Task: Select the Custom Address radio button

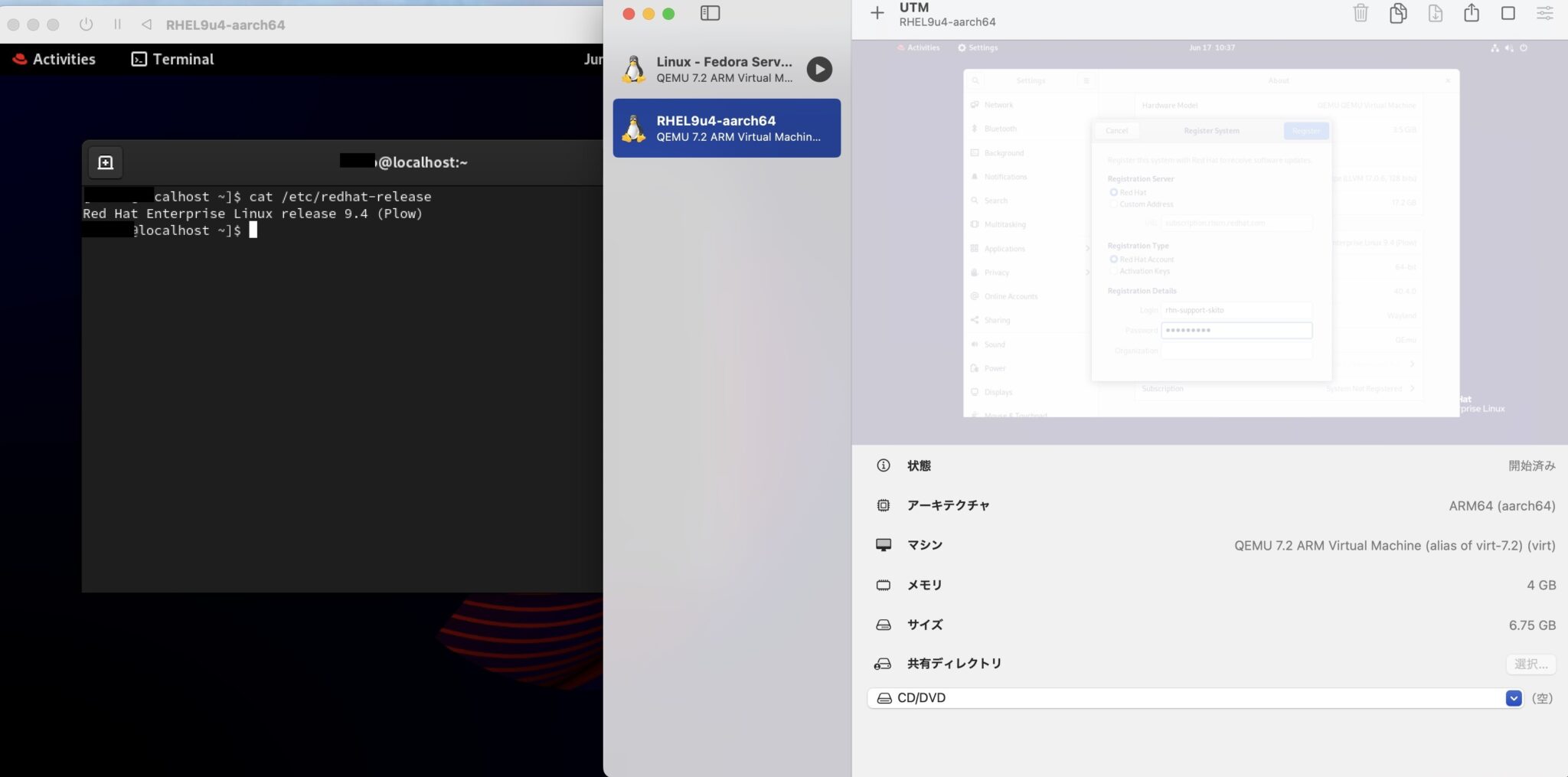Action: coord(1113,204)
